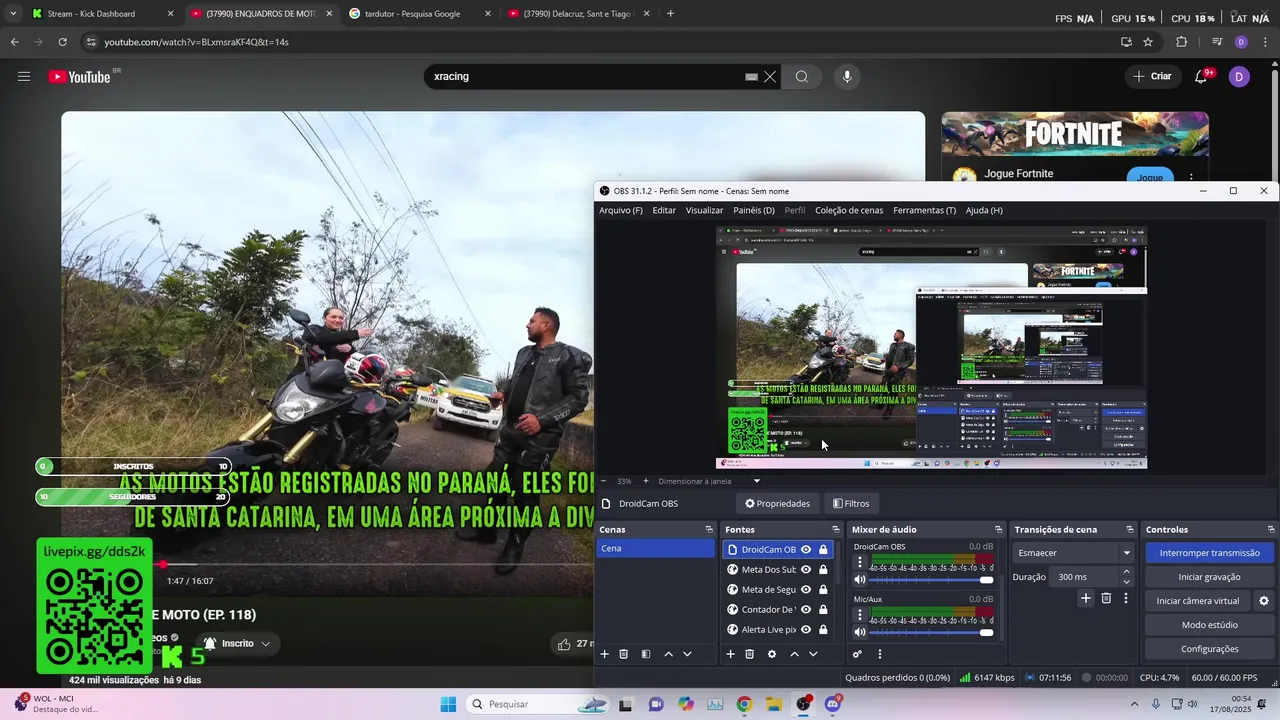Remove selected scene with Cenas trash icon
The height and width of the screenshot is (720, 1280).
pos(624,654)
